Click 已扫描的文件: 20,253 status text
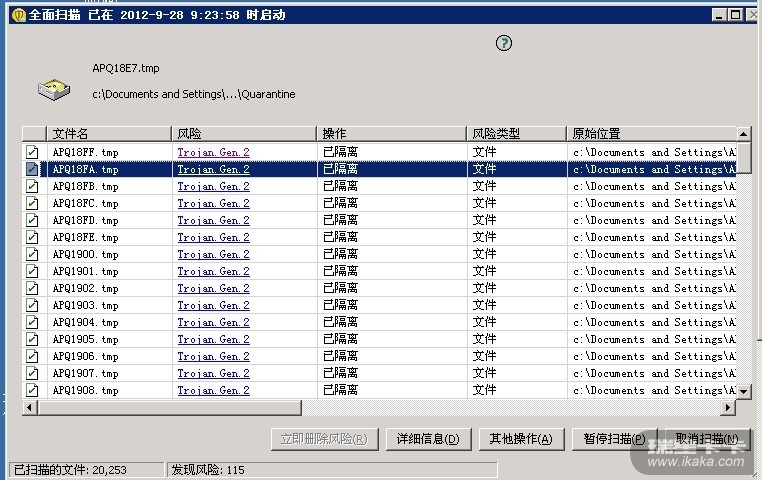Image resolution: width=762 pixels, height=480 pixels. point(70,470)
